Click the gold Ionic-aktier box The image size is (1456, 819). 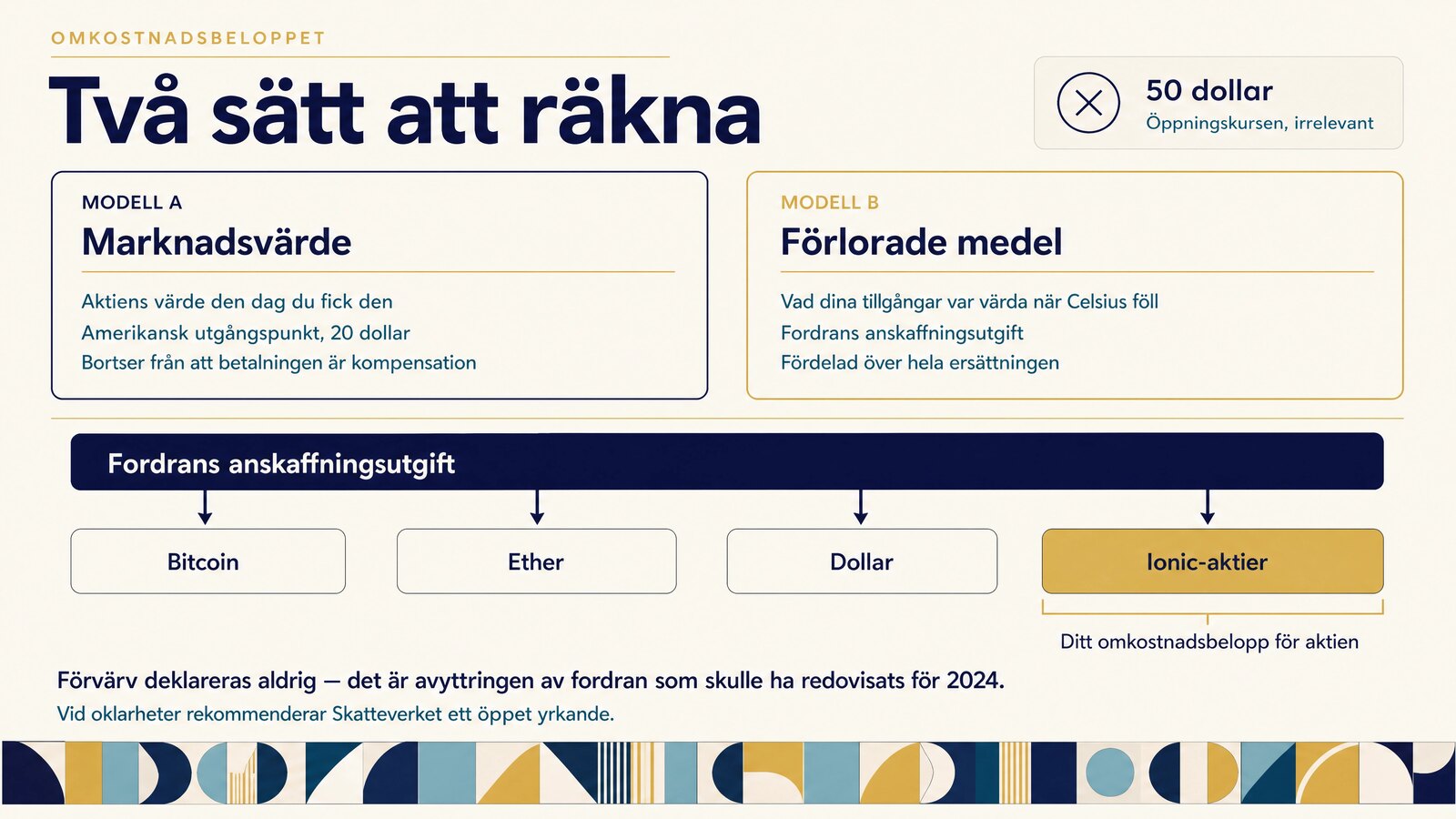pos(1212,561)
